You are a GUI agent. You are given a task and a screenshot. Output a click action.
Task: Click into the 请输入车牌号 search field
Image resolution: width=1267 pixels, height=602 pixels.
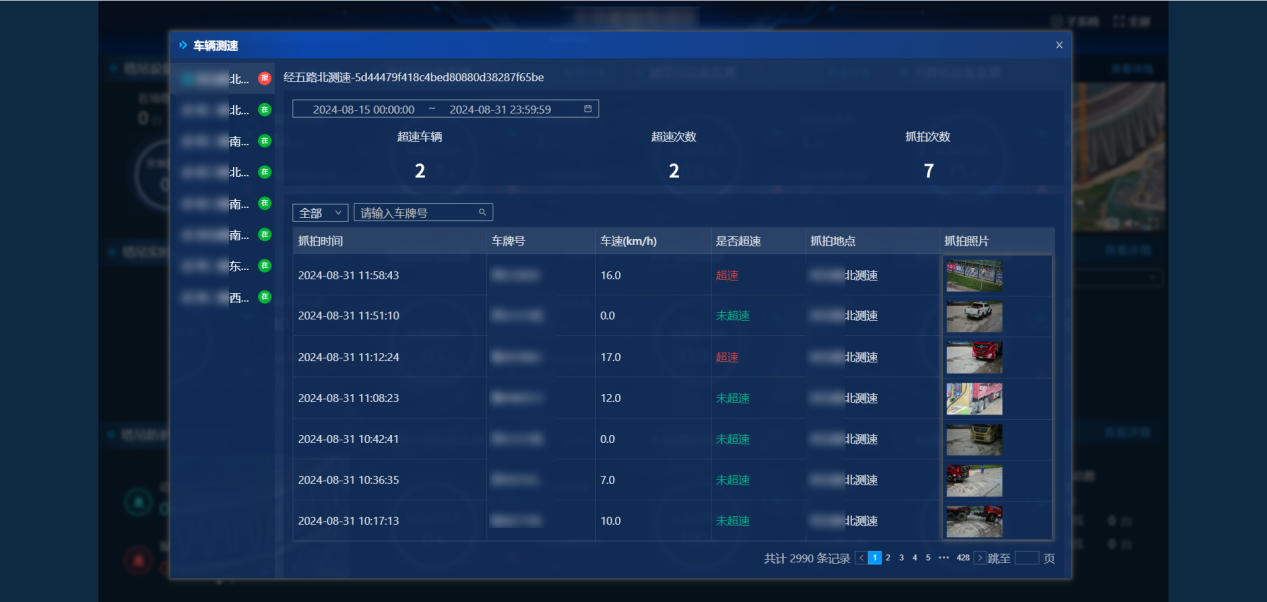tap(416, 213)
